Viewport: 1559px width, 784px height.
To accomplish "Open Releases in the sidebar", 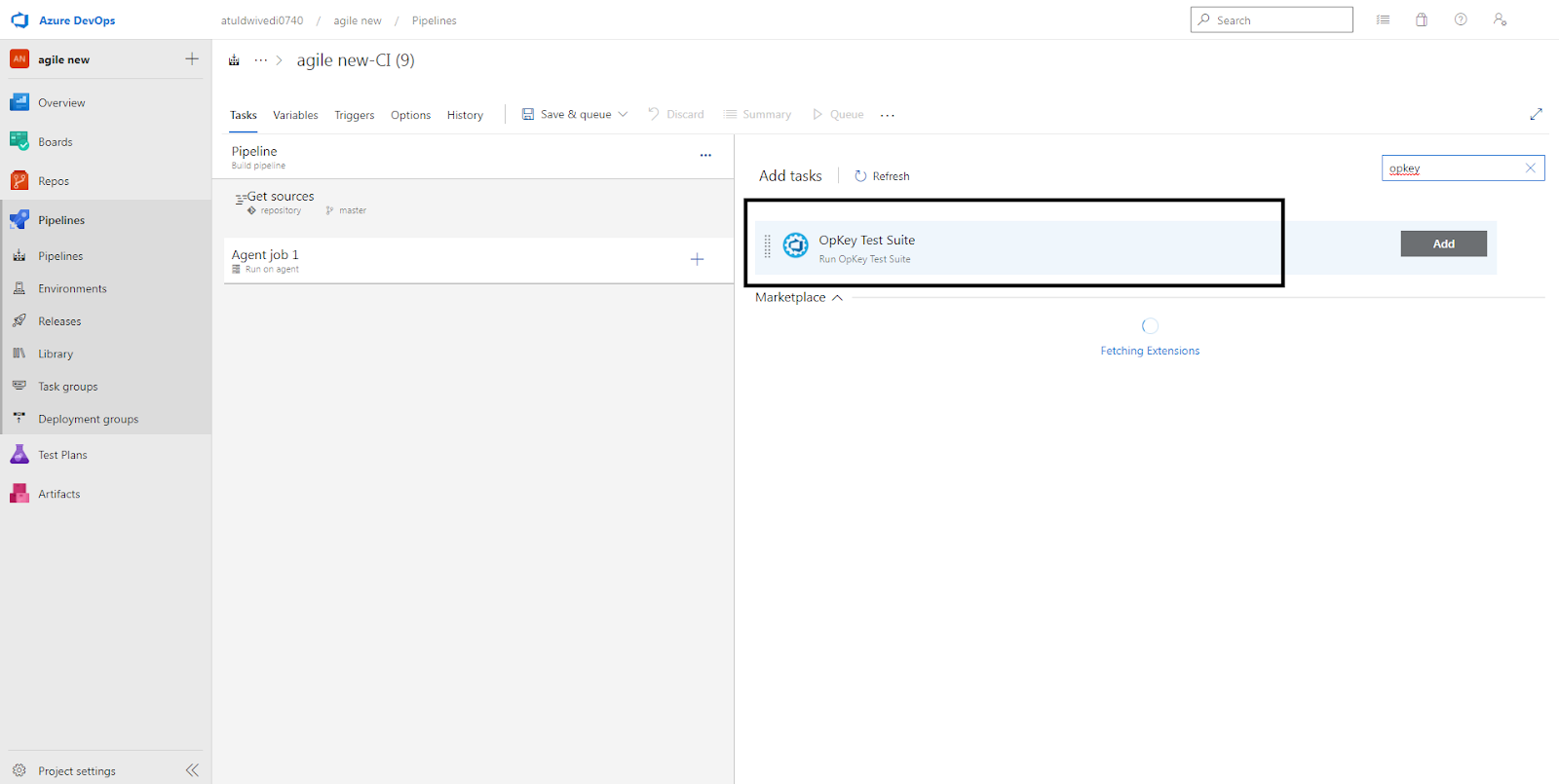I will (x=59, y=321).
